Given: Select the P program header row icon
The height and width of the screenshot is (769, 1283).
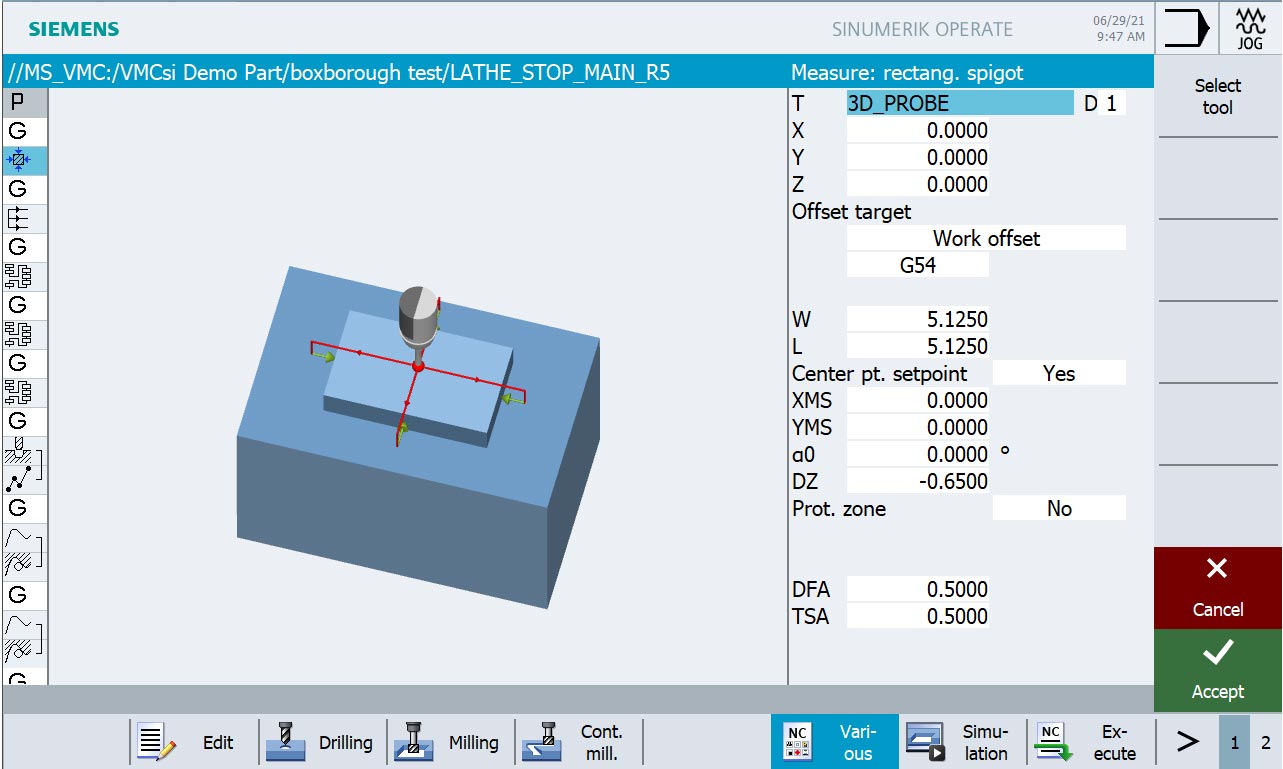Looking at the screenshot, I should pyautogui.click(x=18, y=102).
